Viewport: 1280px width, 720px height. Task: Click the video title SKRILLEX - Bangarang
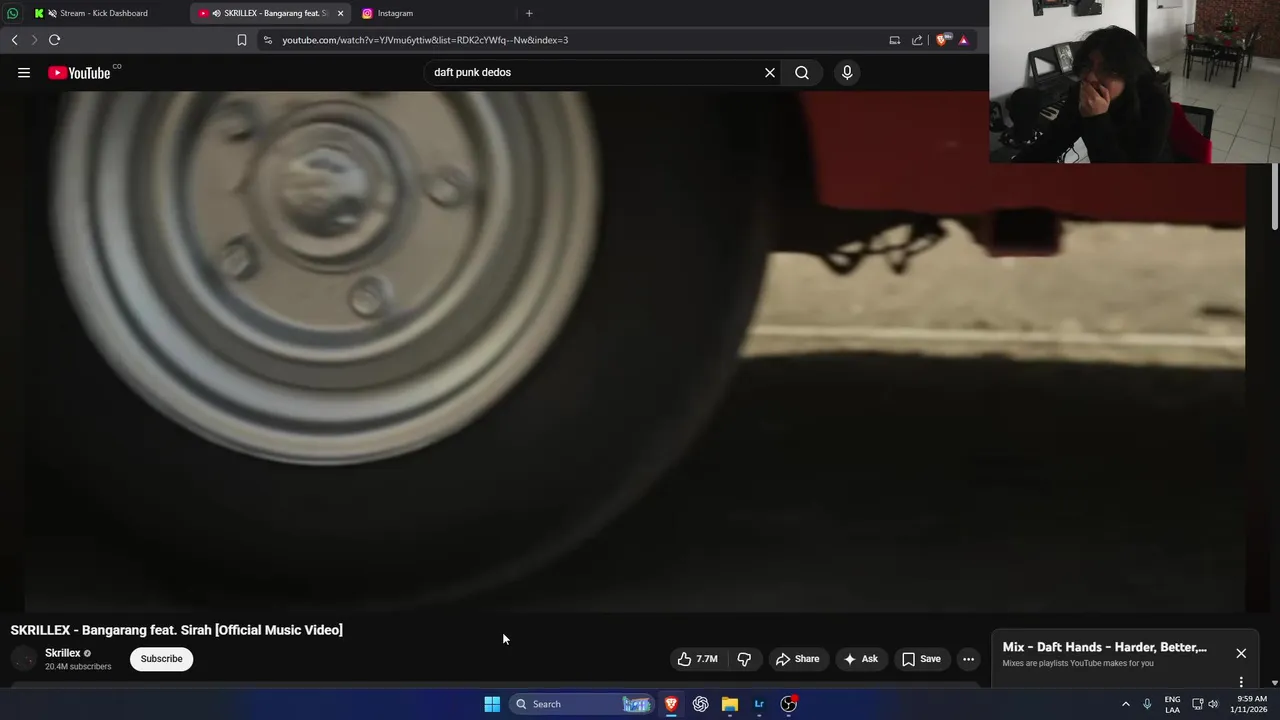pyautogui.click(x=177, y=630)
